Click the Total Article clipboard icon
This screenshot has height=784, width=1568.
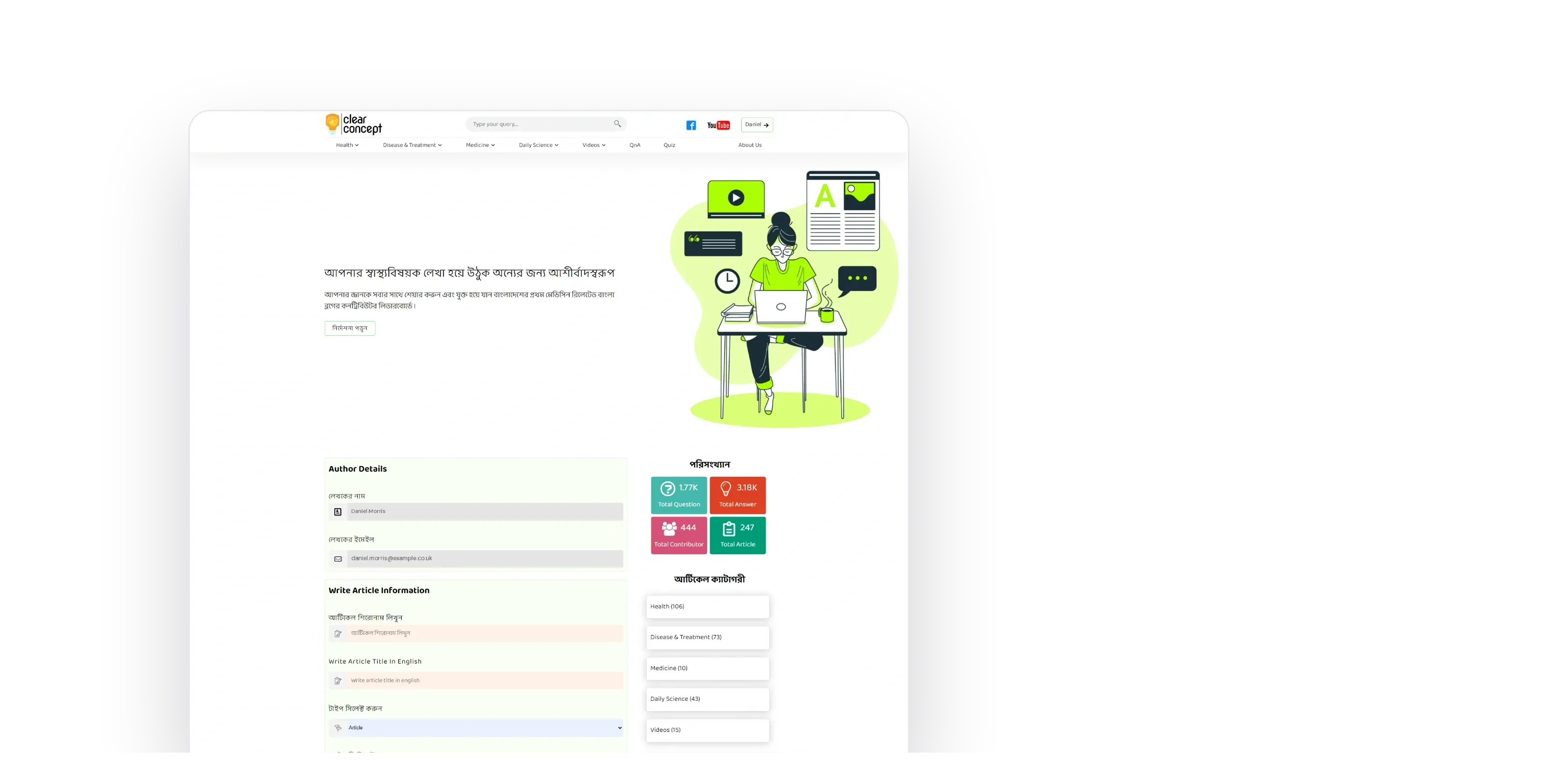point(728,528)
